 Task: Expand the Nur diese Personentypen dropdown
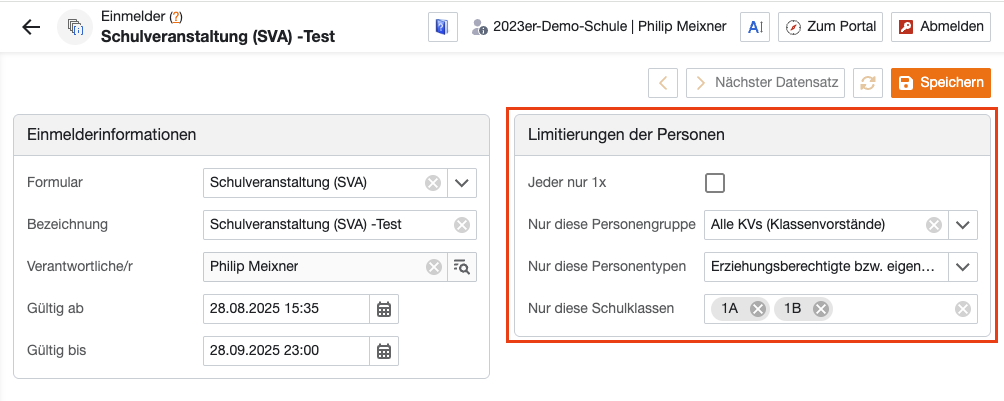[962, 267]
